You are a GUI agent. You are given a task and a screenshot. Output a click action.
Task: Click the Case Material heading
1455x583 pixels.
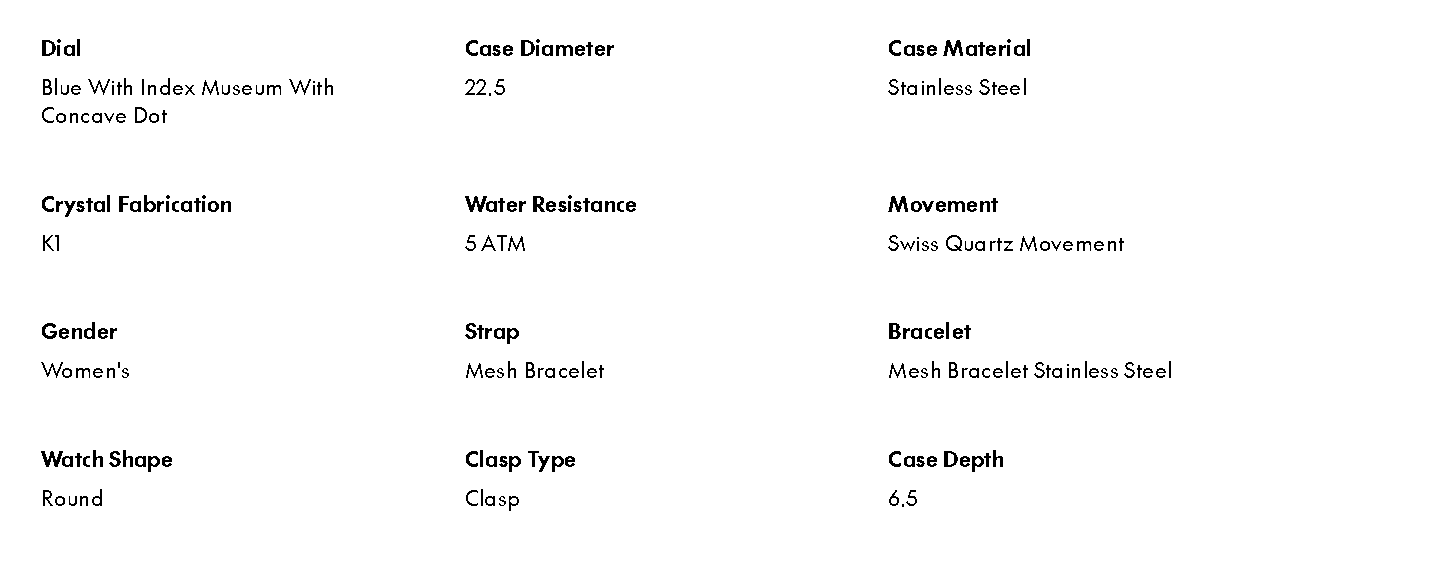coord(959,49)
